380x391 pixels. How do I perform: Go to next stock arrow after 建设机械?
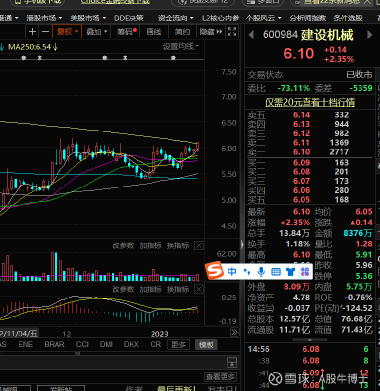pyautogui.click(x=369, y=35)
